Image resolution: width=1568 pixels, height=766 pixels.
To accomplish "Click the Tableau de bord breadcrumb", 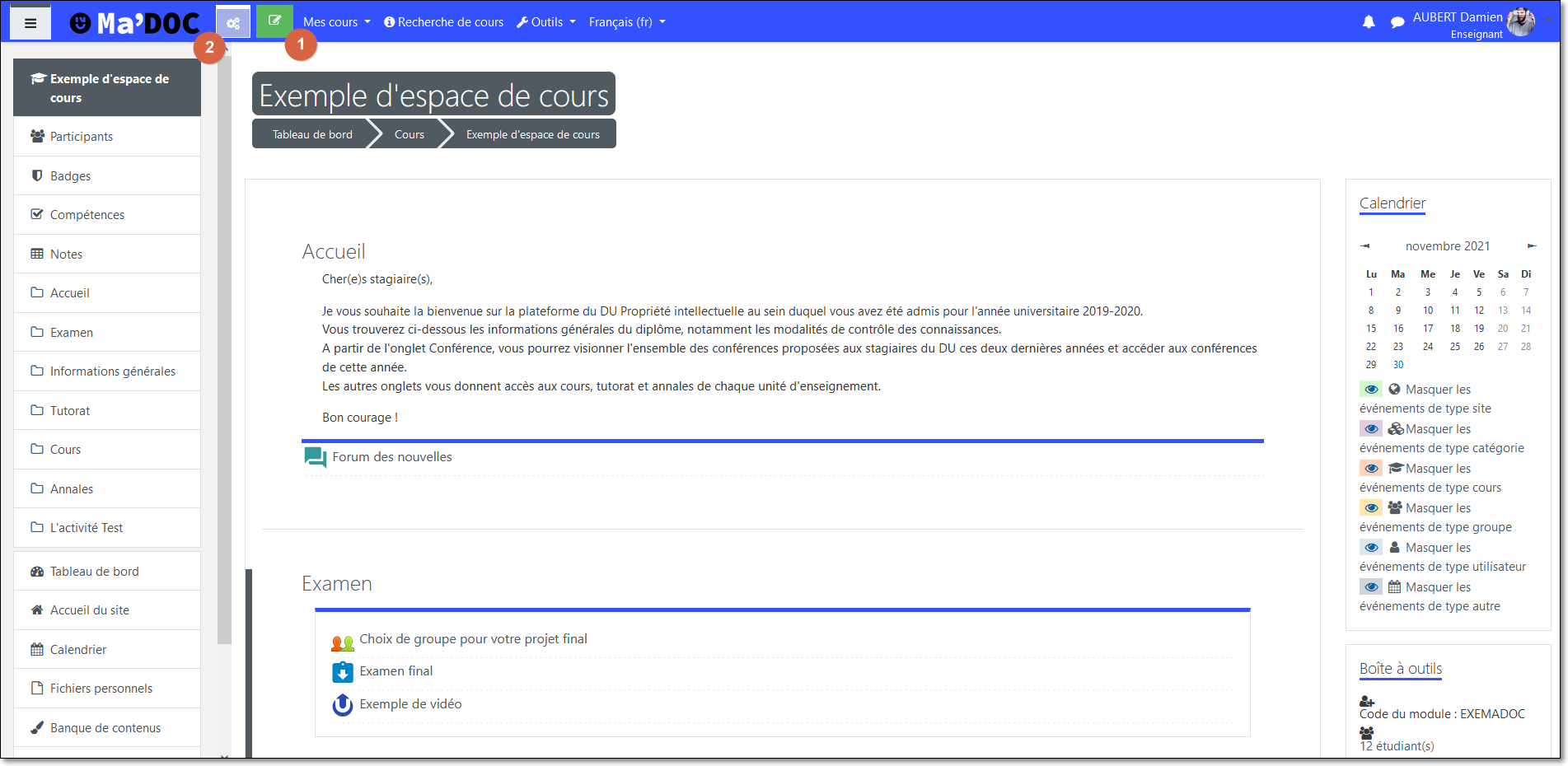I will coord(312,135).
